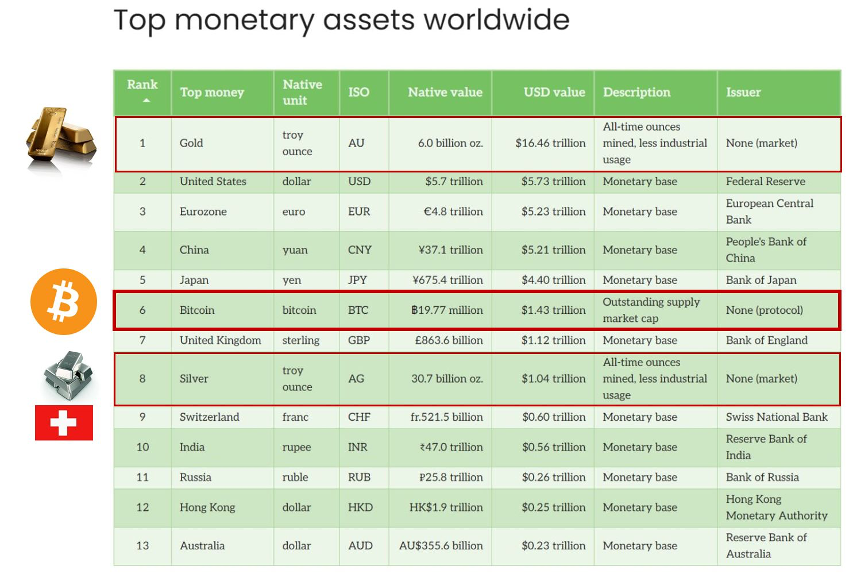
Task: Sort by Rank column header
Action: tap(142, 92)
